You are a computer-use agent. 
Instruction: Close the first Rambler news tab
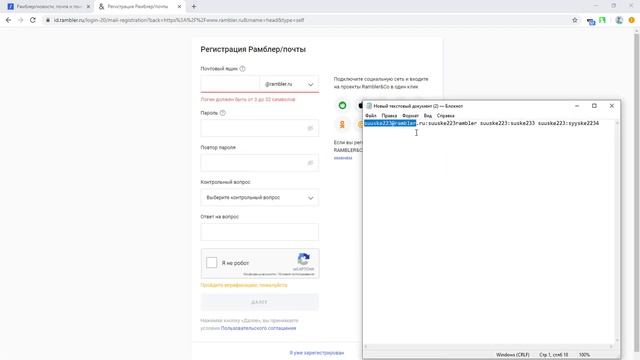[x=88, y=7]
